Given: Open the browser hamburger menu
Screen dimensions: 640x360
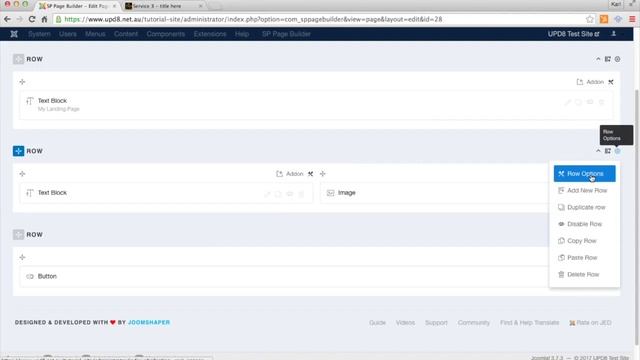Looking at the screenshot, I should [x=632, y=19].
